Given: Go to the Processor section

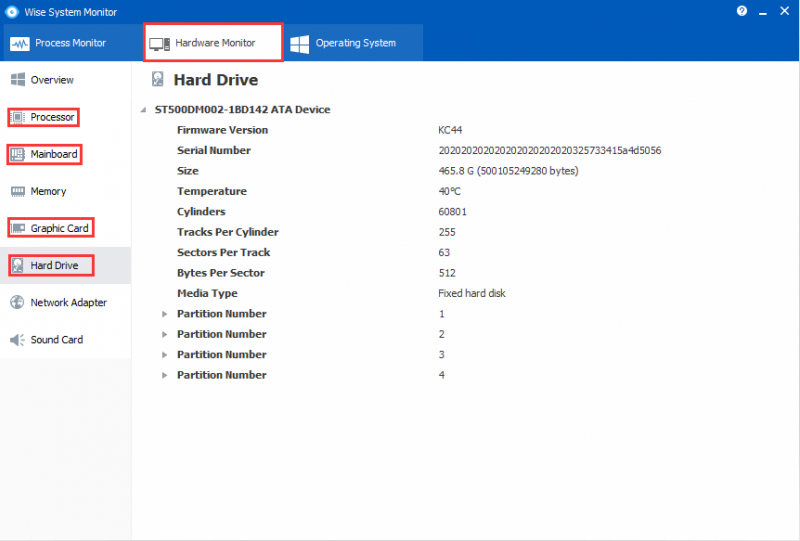Looking at the screenshot, I should pos(65,117).
